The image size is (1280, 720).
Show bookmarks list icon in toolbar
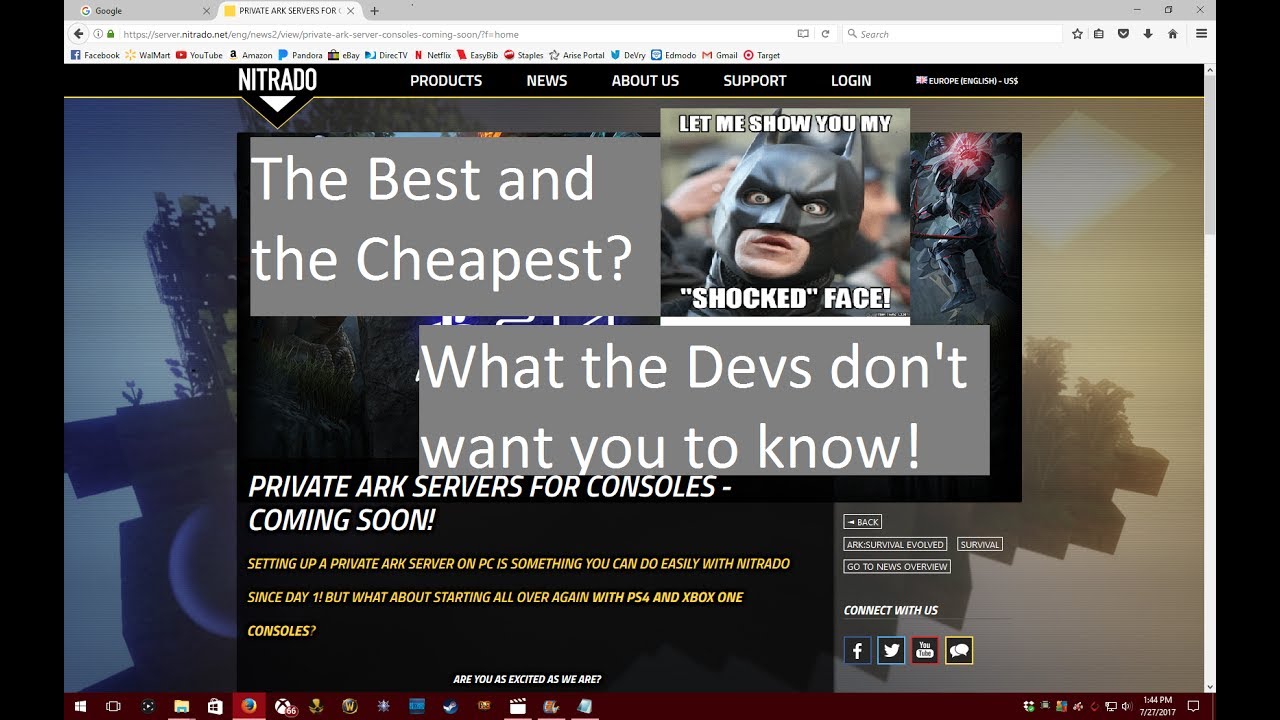[1099, 33]
